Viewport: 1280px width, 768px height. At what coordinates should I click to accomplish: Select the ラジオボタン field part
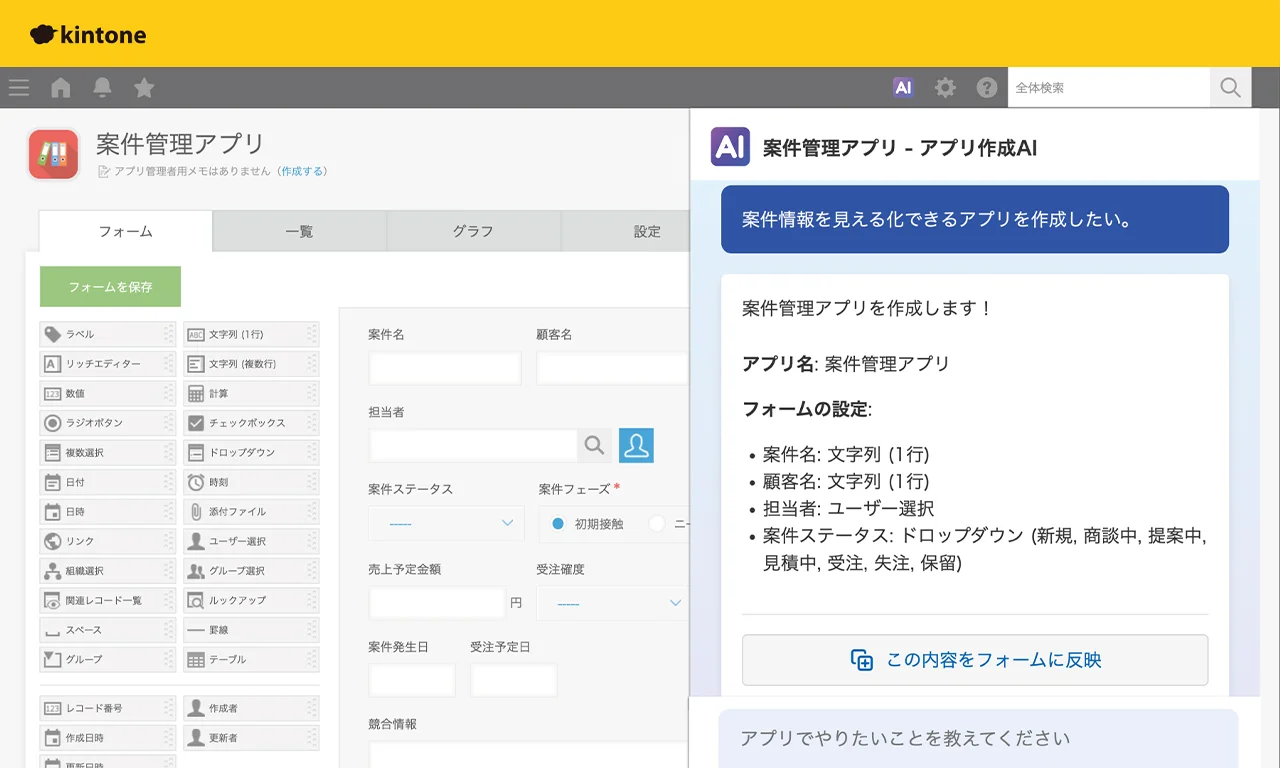click(x=107, y=423)
